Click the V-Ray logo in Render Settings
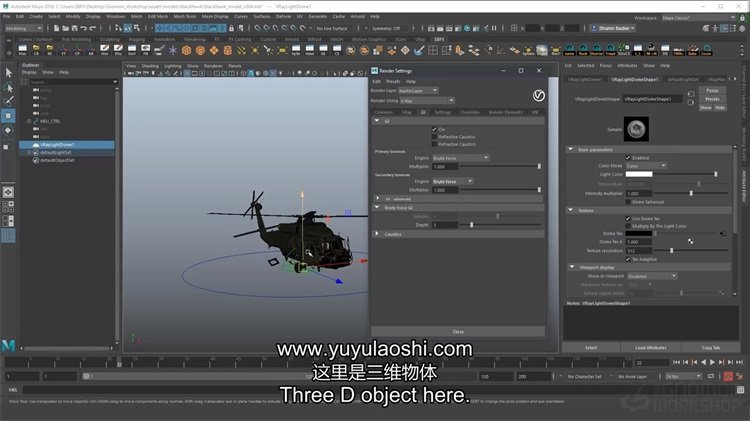Image resolution: width=750 pixels, height=421 pixels. pos(539,96)
